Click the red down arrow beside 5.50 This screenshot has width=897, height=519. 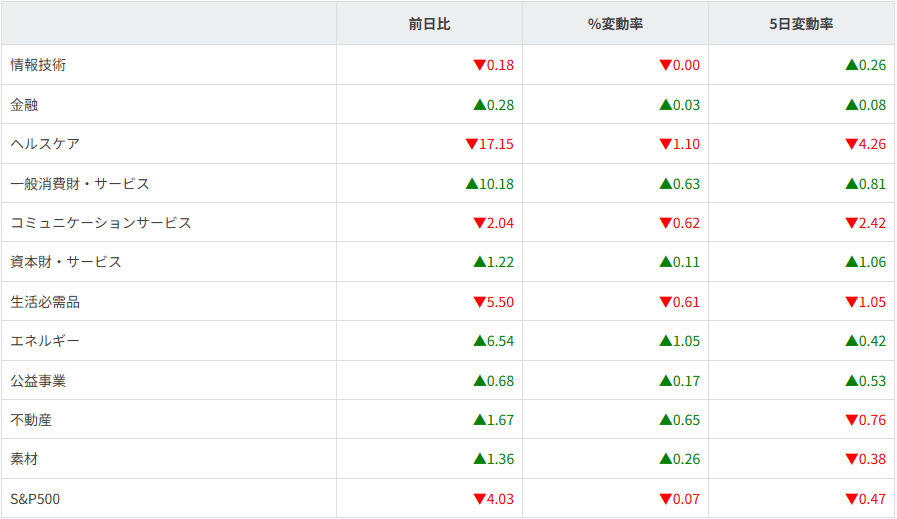[x=479, y=302]
